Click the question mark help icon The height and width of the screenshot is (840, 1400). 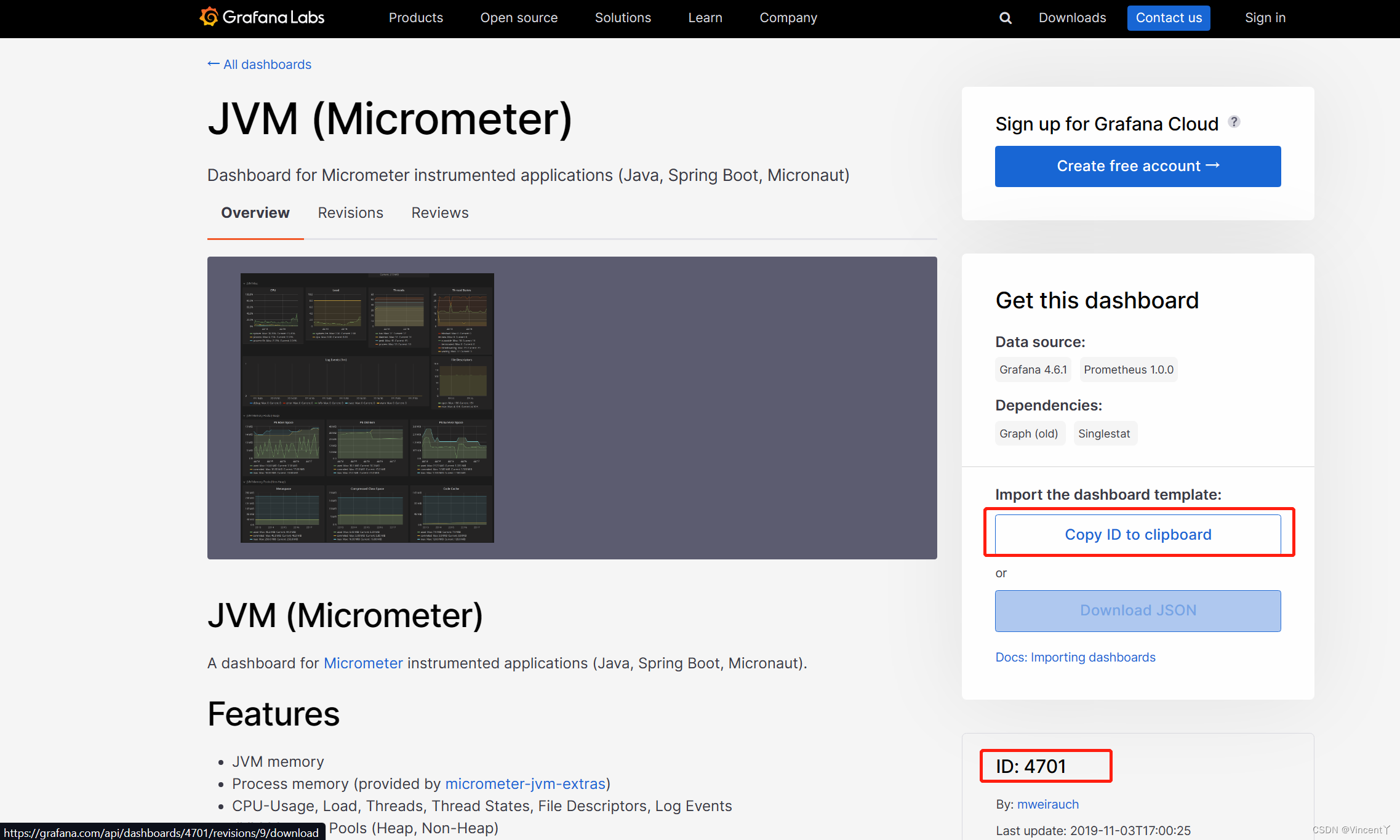pos(1234,122)
